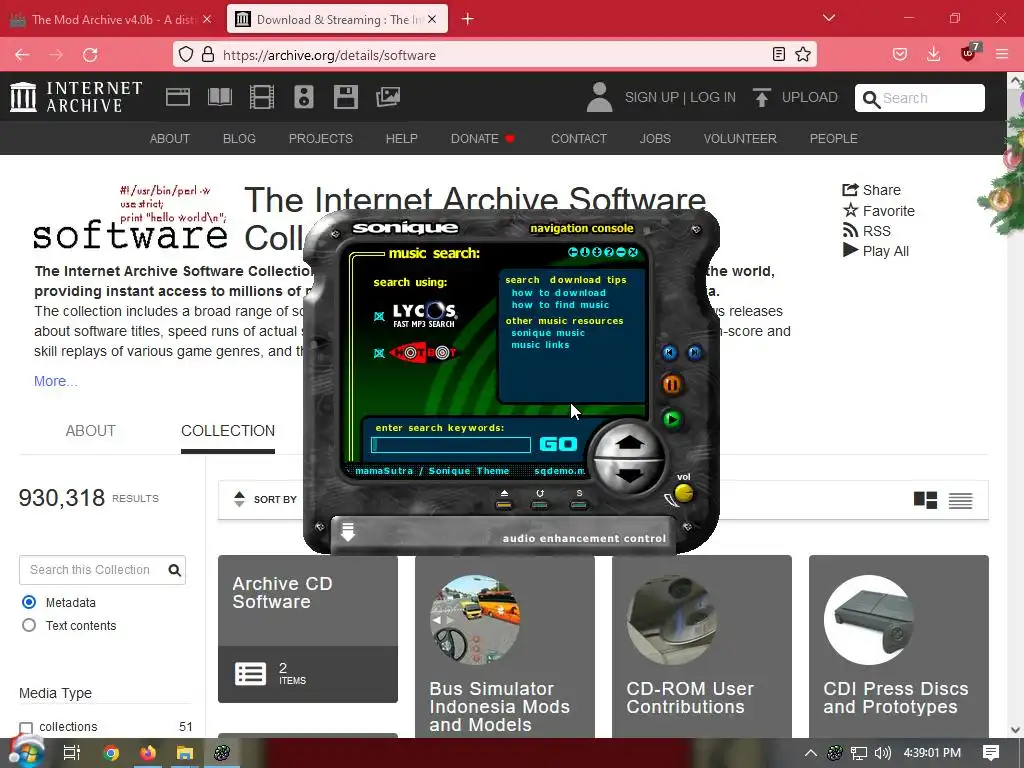This screenshot has height=768, width=1024.
Task: Click the RSS feed link
Action: click(x=866, y=231)
